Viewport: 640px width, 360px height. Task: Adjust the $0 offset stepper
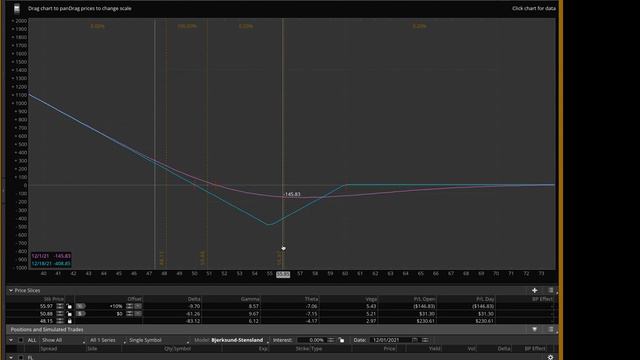pyautogui.click(x=129, y=313)
